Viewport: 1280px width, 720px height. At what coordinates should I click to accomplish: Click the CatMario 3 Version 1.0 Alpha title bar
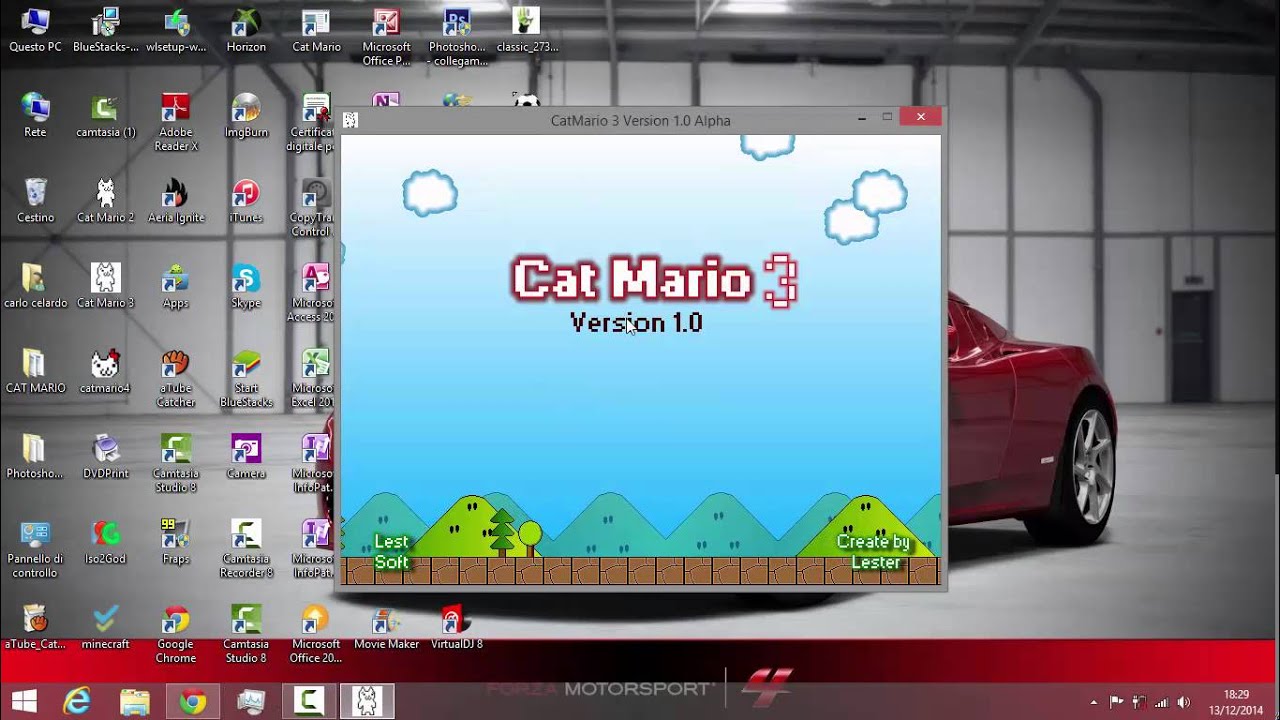(x=640, y=120)
